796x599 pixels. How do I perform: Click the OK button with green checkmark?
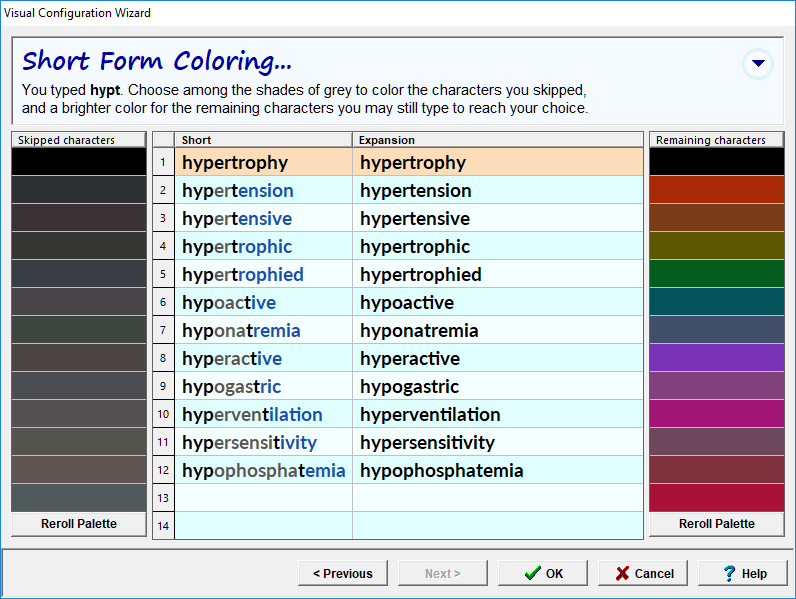point(544,573)
